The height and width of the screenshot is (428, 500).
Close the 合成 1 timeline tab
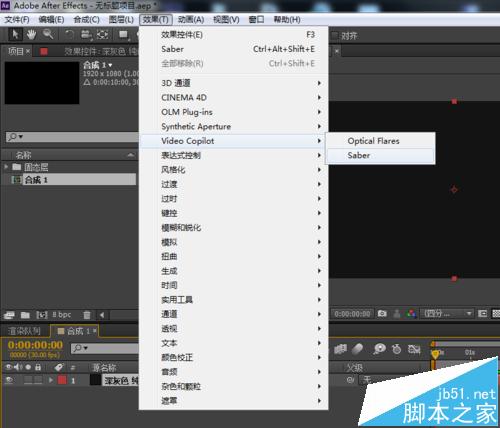coord(95,331)
